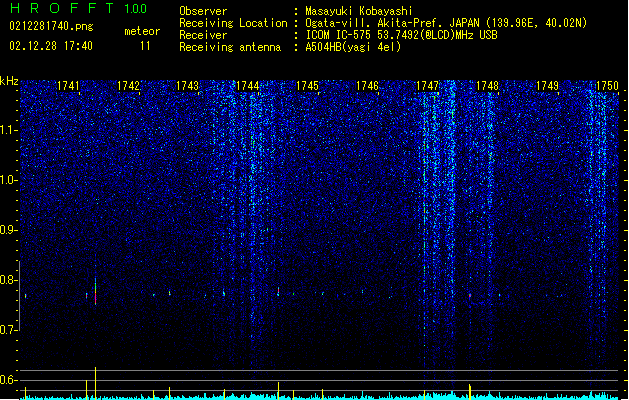
Task: Click the 1746 time marker
Action: coord(367,86)
